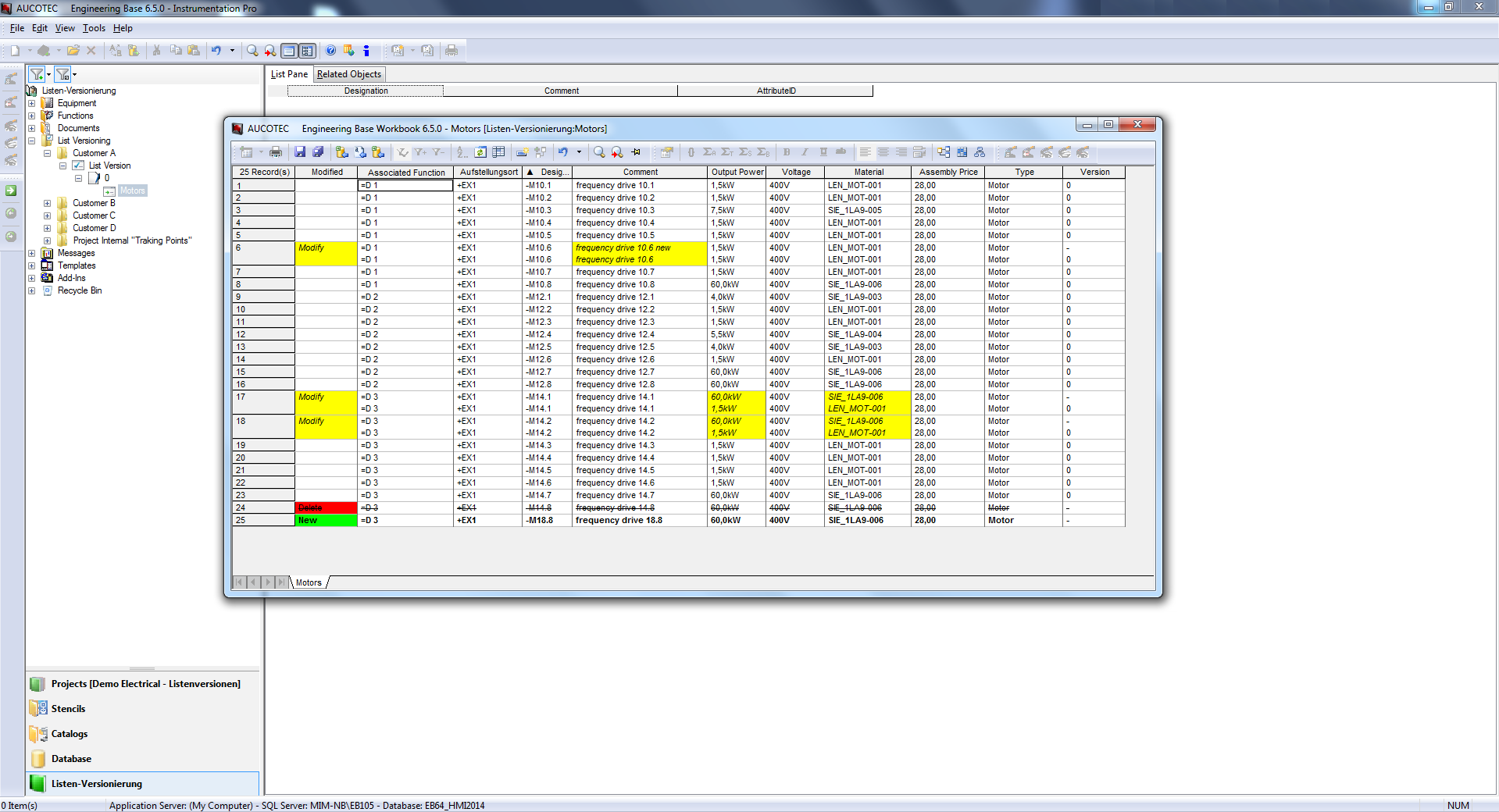Click the green arrow icon in the left sidebar
Screen dimensions: 1499x812
11,191
